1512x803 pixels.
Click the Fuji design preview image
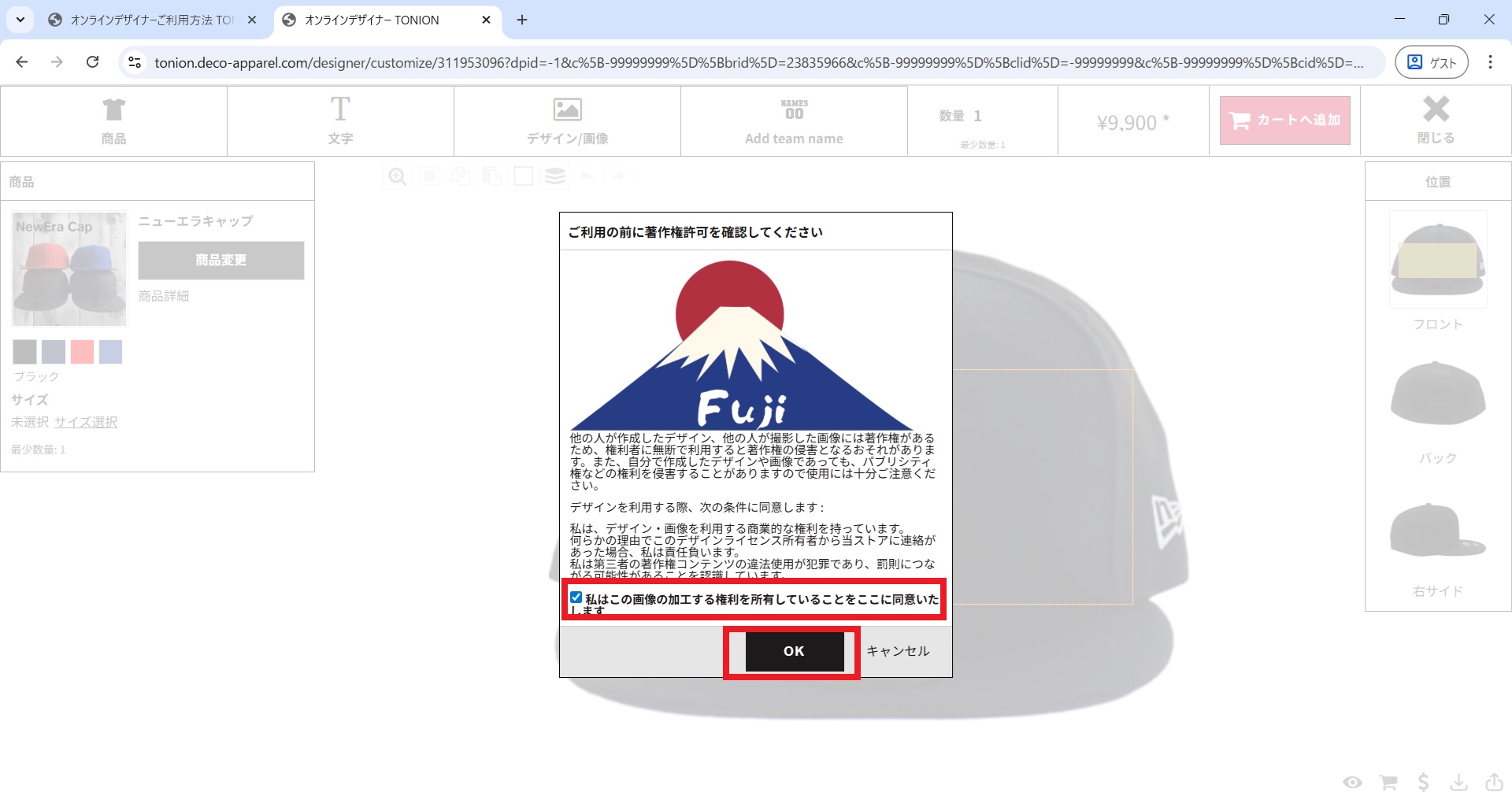(742, 345)
